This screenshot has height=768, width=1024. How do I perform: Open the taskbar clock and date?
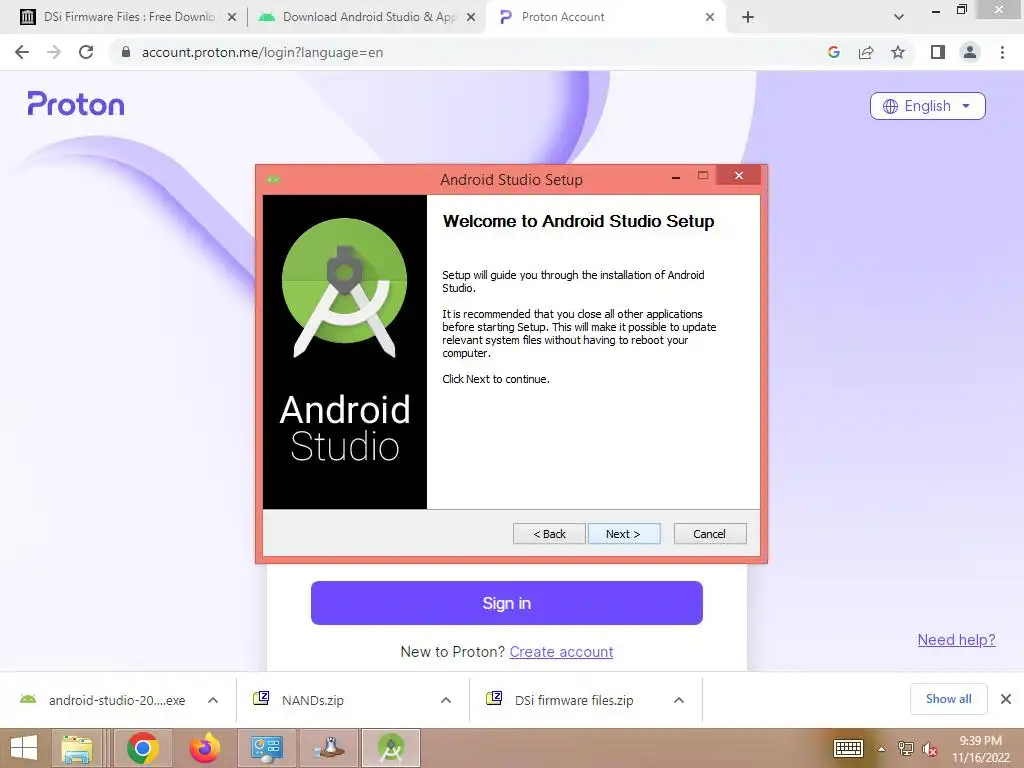click(980, 749)
